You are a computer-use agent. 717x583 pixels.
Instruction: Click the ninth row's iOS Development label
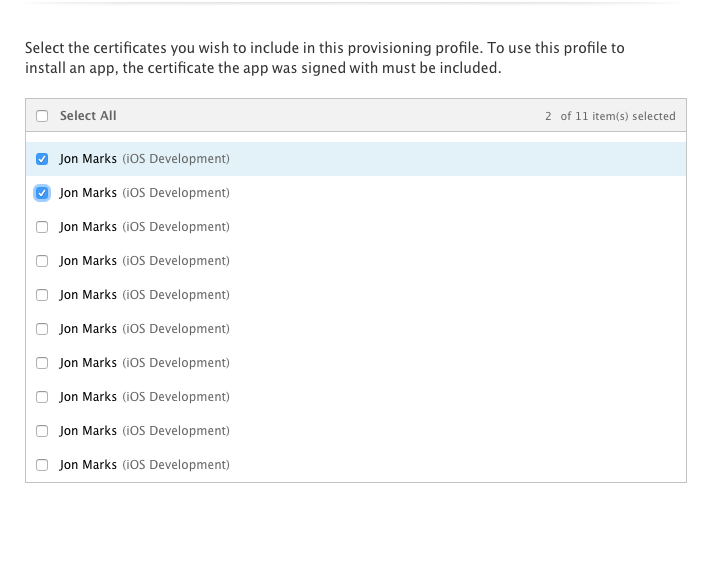click(176, 431)
